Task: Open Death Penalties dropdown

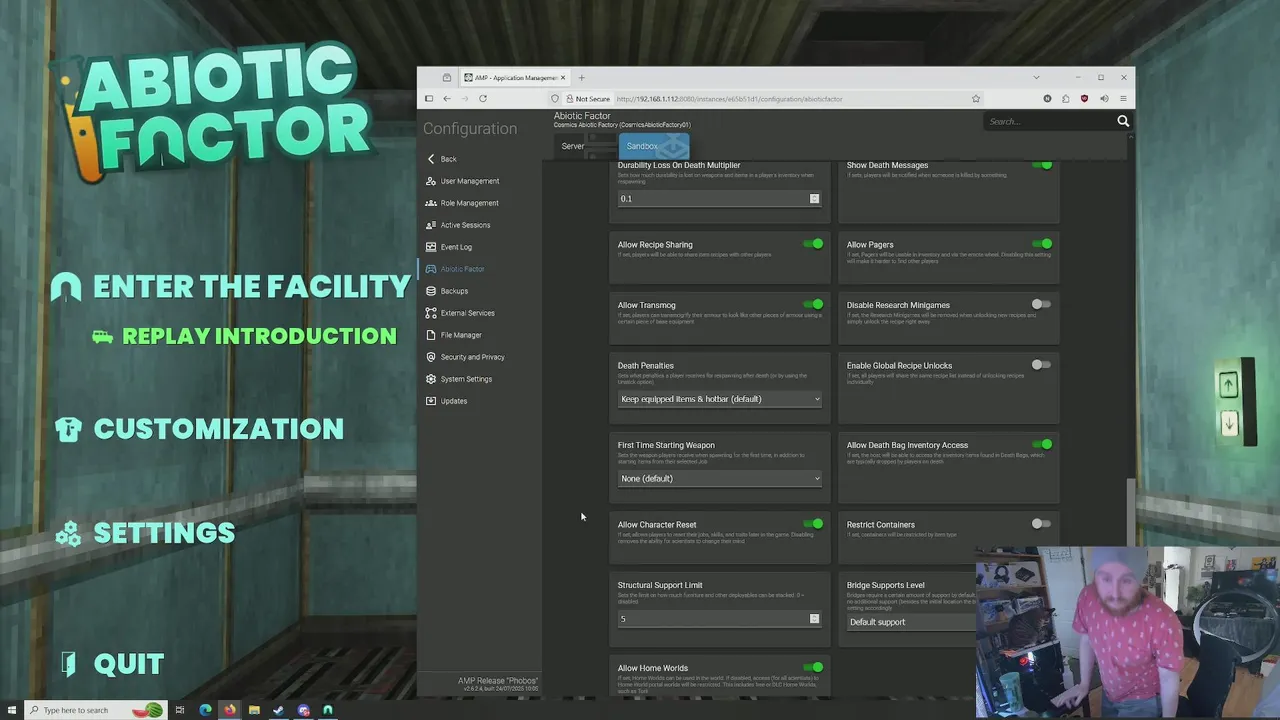Action: [x=720, y=399]
